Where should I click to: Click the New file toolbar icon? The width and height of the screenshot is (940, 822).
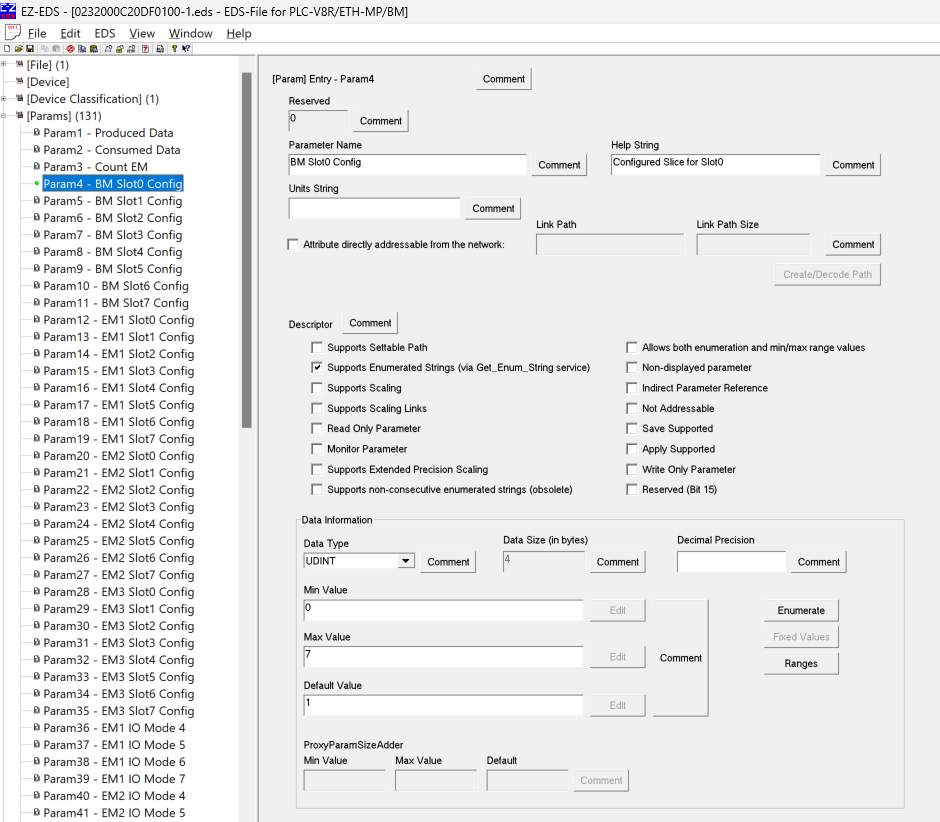pyautogui.click(x=7, y=49)
